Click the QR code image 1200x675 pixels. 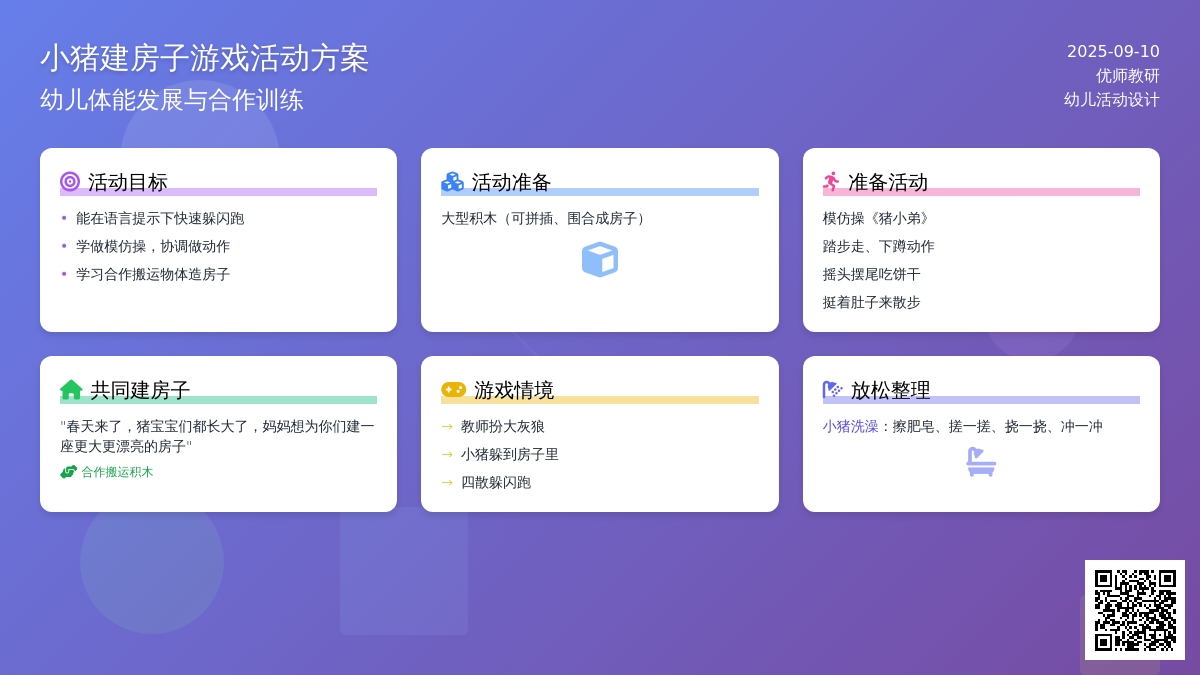pyautogui.click(x=1135, y=610)
